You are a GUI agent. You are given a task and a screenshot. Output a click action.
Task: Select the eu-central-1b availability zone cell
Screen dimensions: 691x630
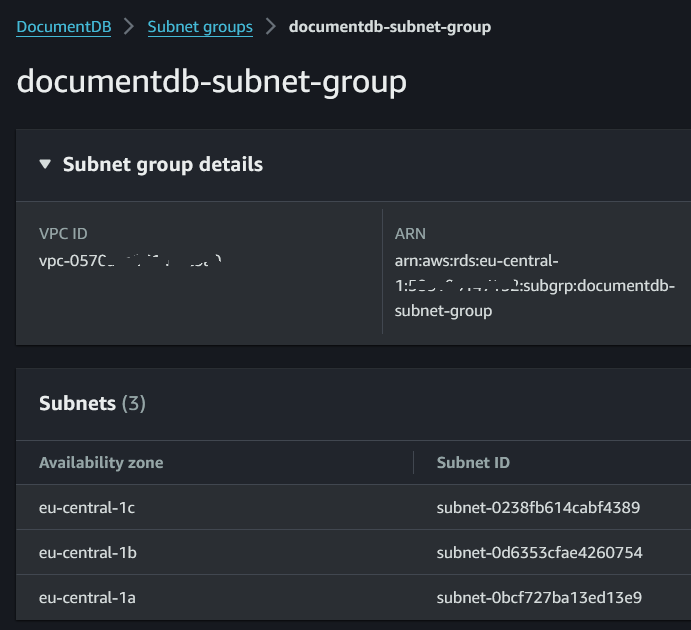coord(88,552)
